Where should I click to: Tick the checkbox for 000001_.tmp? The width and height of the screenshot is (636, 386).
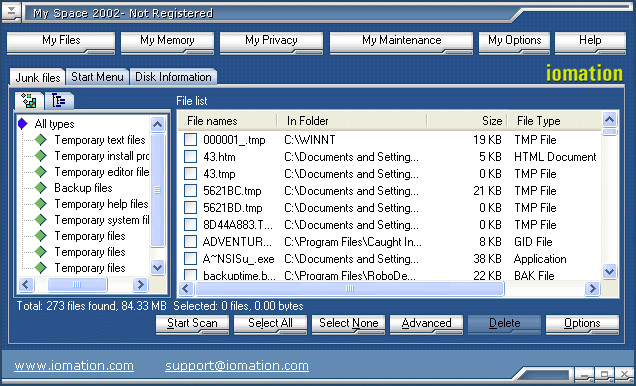190,139
